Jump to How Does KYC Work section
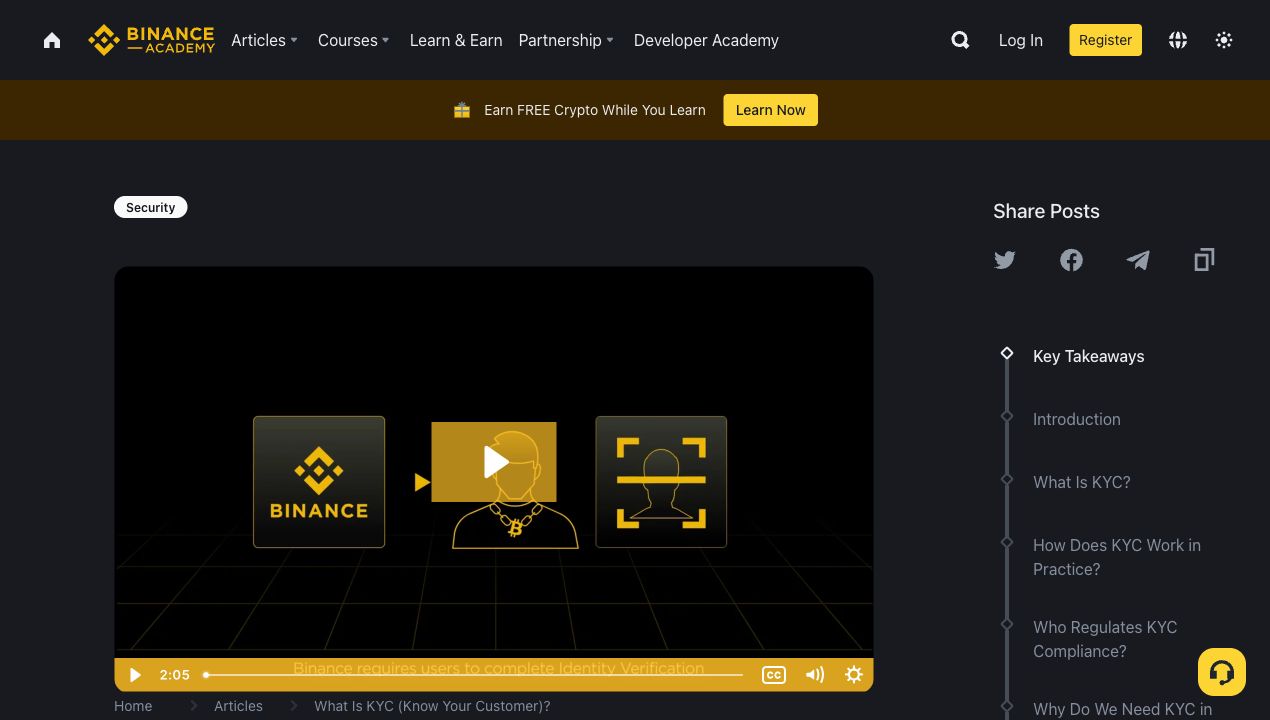 tap(1117, 557)
